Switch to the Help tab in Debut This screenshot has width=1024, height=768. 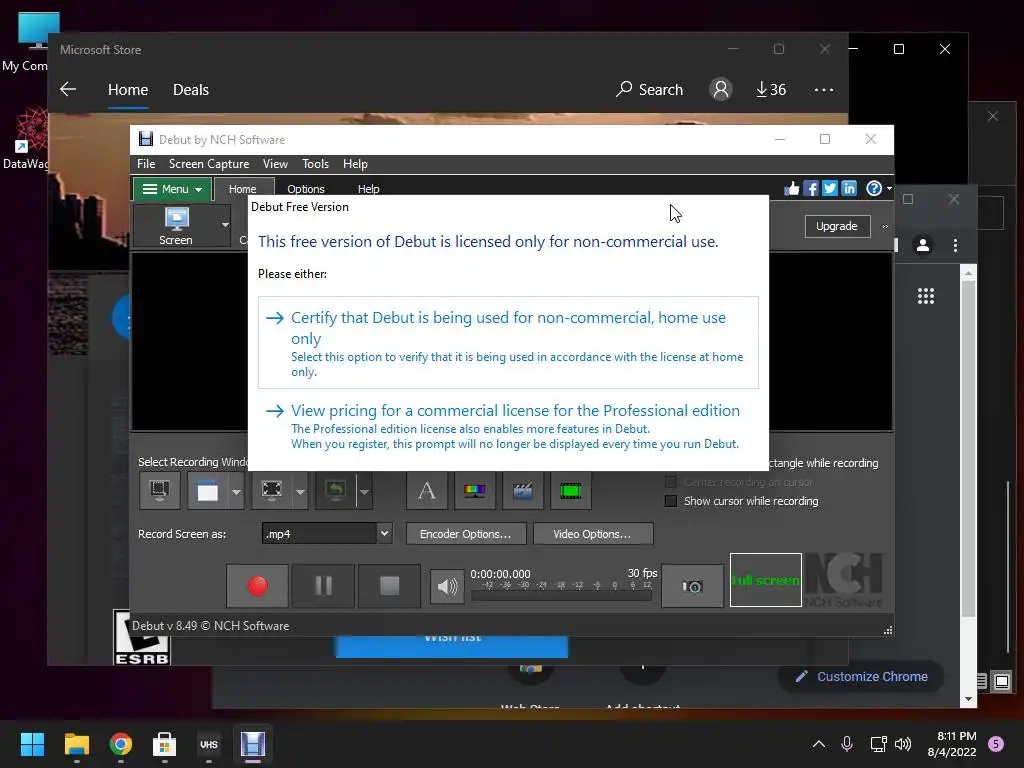368,189
